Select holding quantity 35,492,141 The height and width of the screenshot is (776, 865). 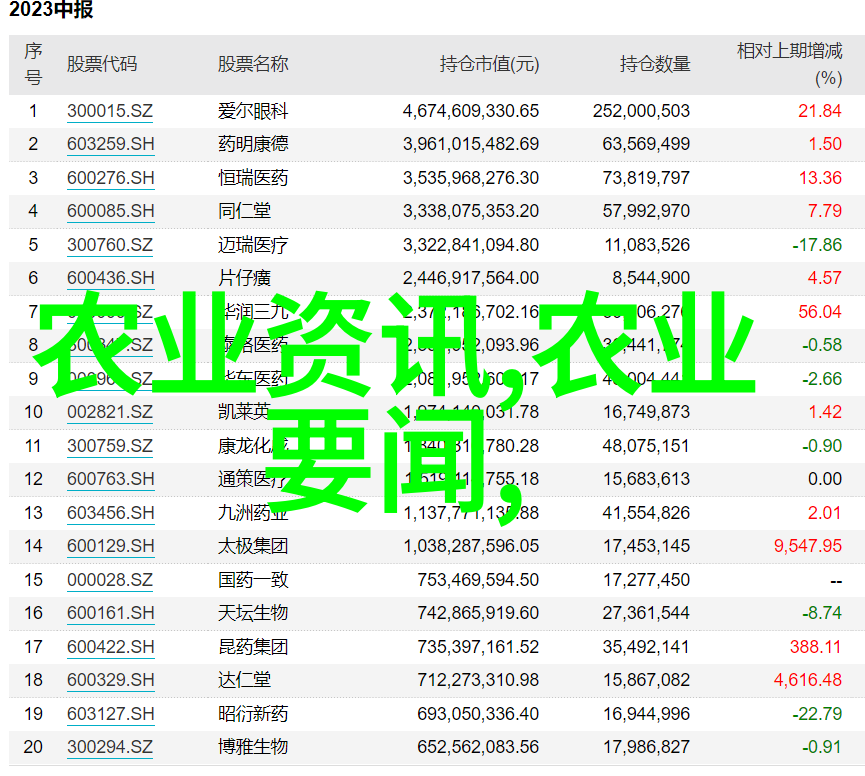coord(646,647)
